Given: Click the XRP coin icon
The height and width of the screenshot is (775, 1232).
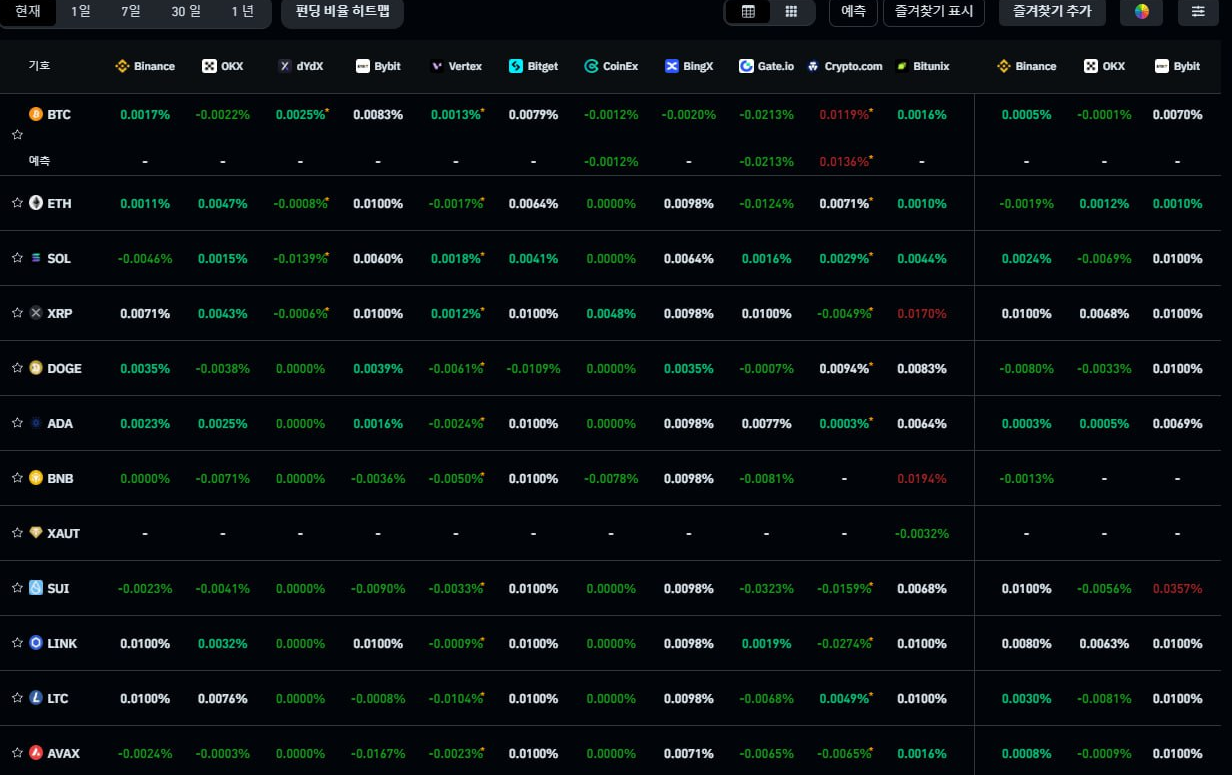Looking at the screenshot, I should coord(36,313).
